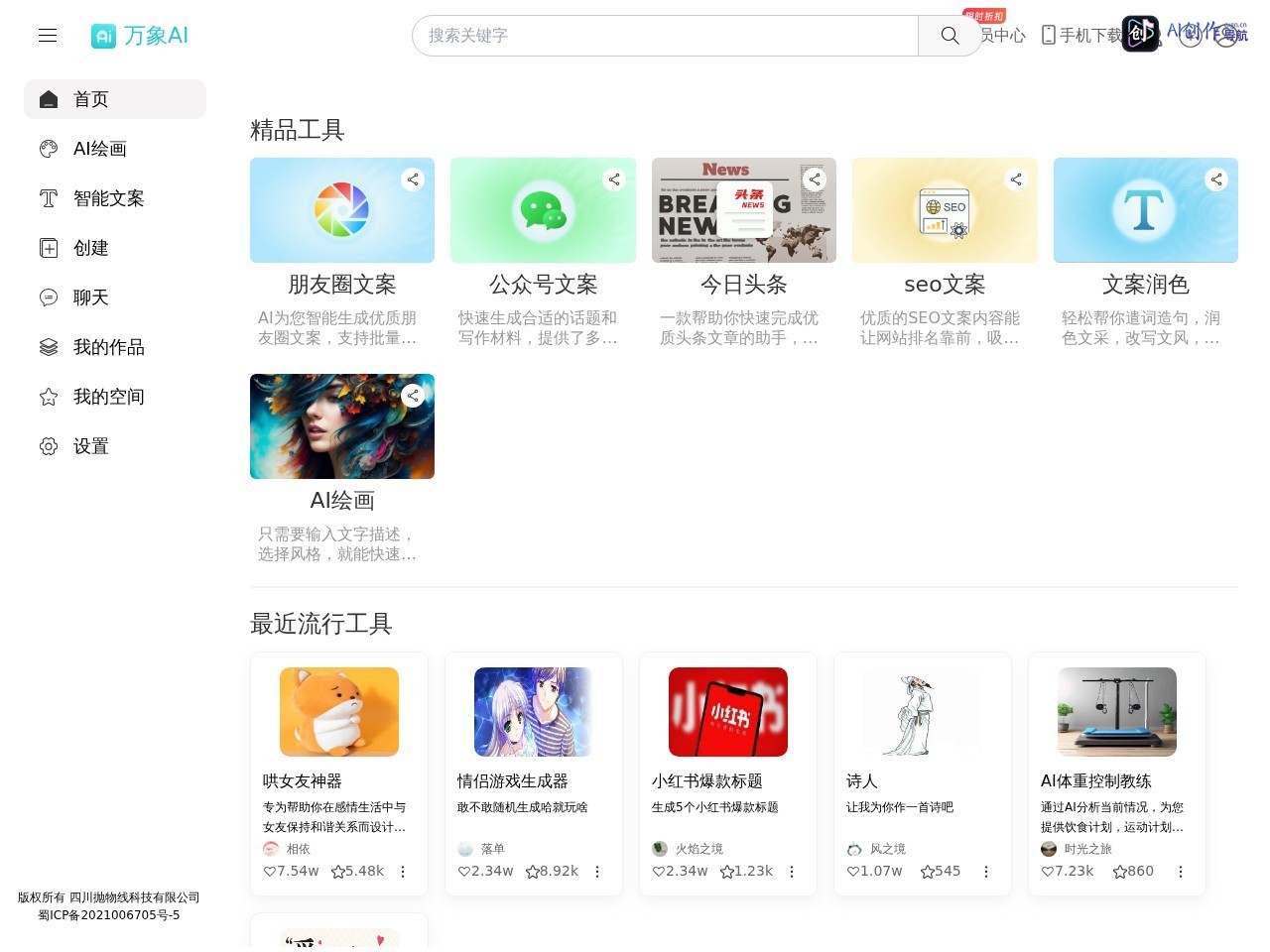Open 我的作品 in the sidebar
This screenshot has height=952, width=1270.
pos(115,347)
